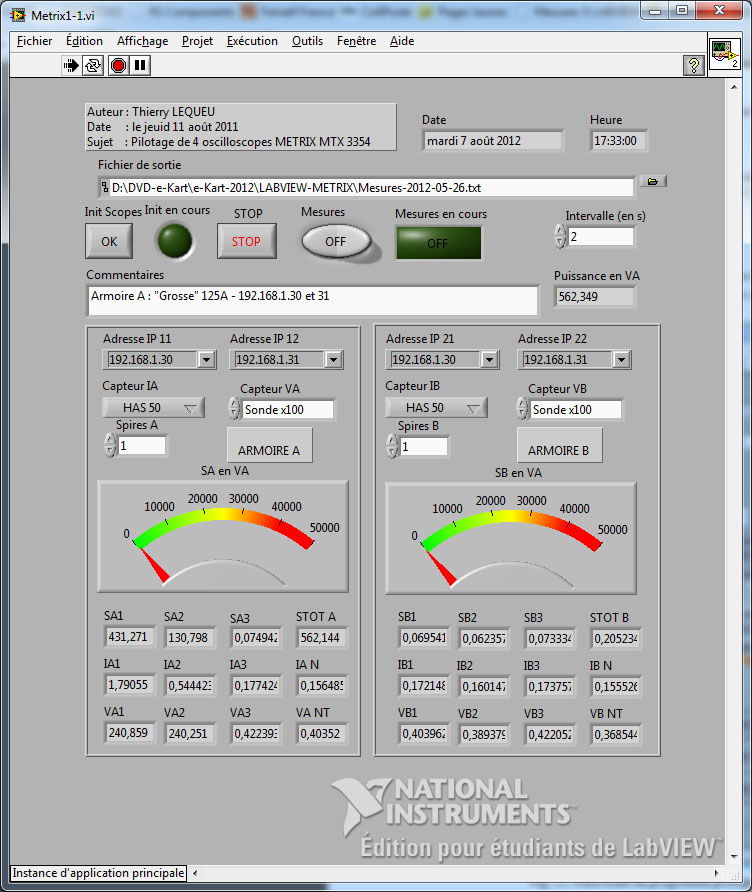Click the Run Continuously toolbar icon
The image size is (752, 892).
93,65
